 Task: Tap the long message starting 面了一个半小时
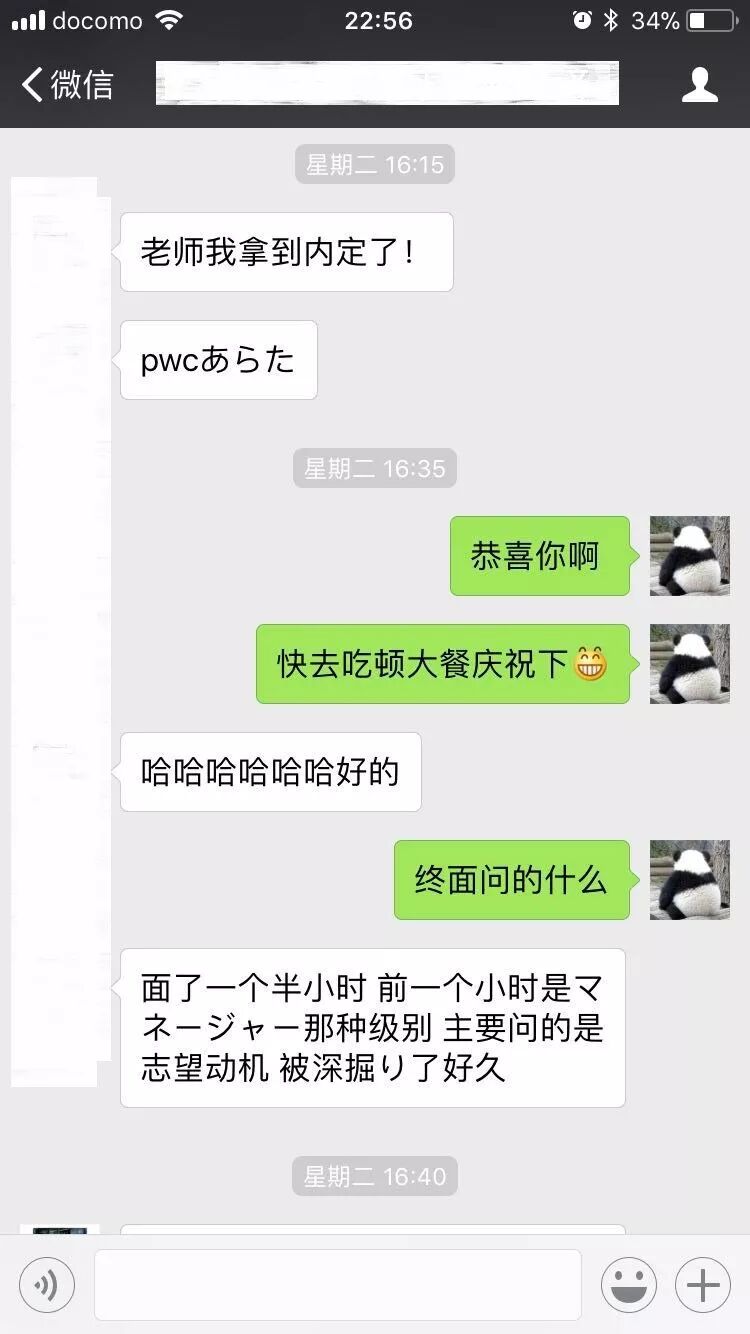[x=373, y=1028]
